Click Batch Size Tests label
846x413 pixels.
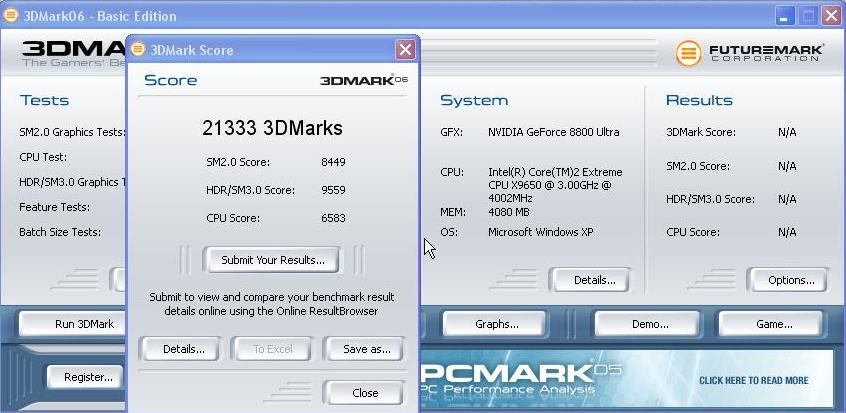(60, 232)
